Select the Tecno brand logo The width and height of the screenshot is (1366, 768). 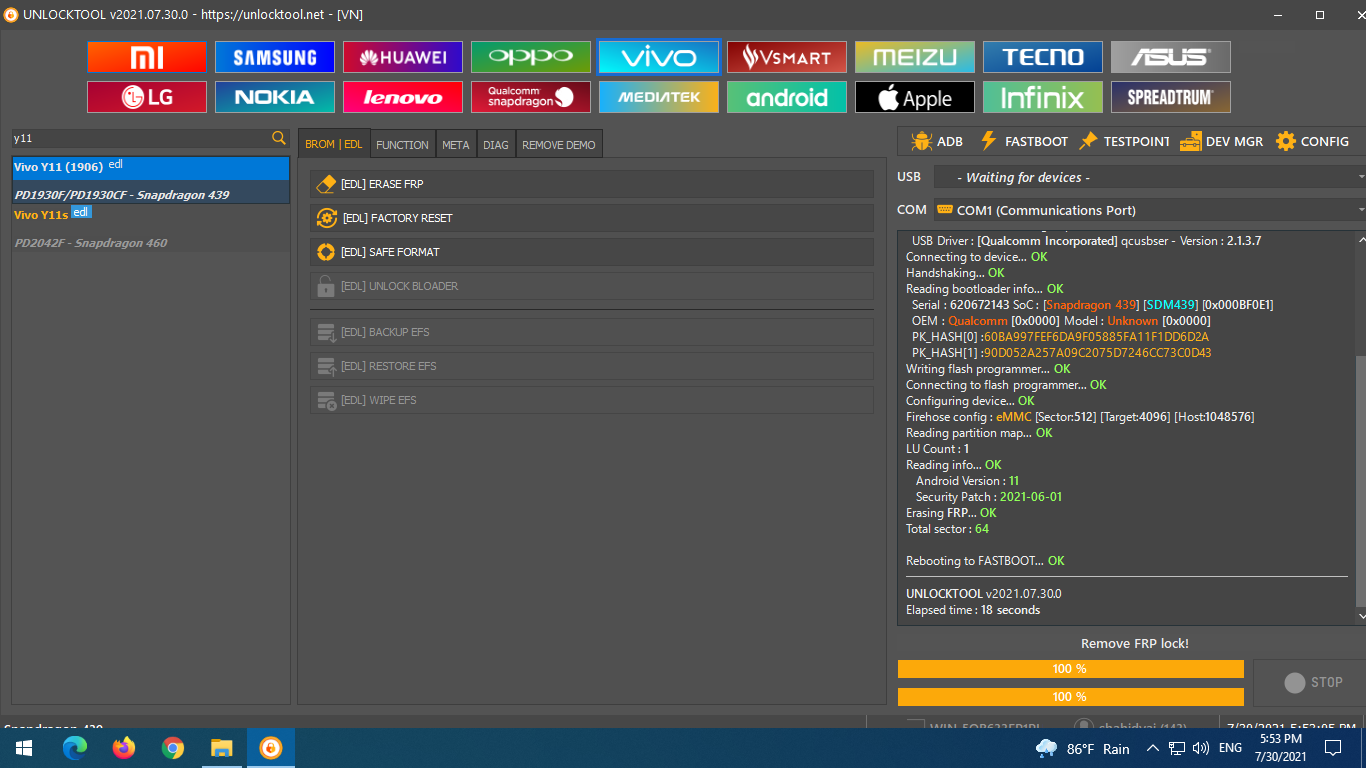click(x=1042, y=57)
